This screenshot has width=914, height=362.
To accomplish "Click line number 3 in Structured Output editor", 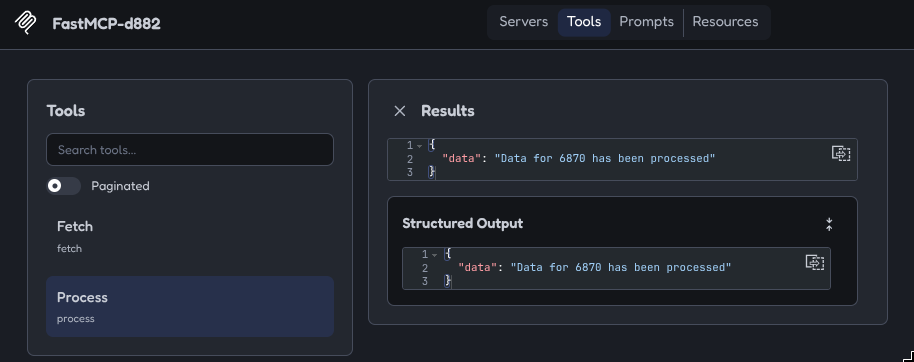I will point(425,282).
